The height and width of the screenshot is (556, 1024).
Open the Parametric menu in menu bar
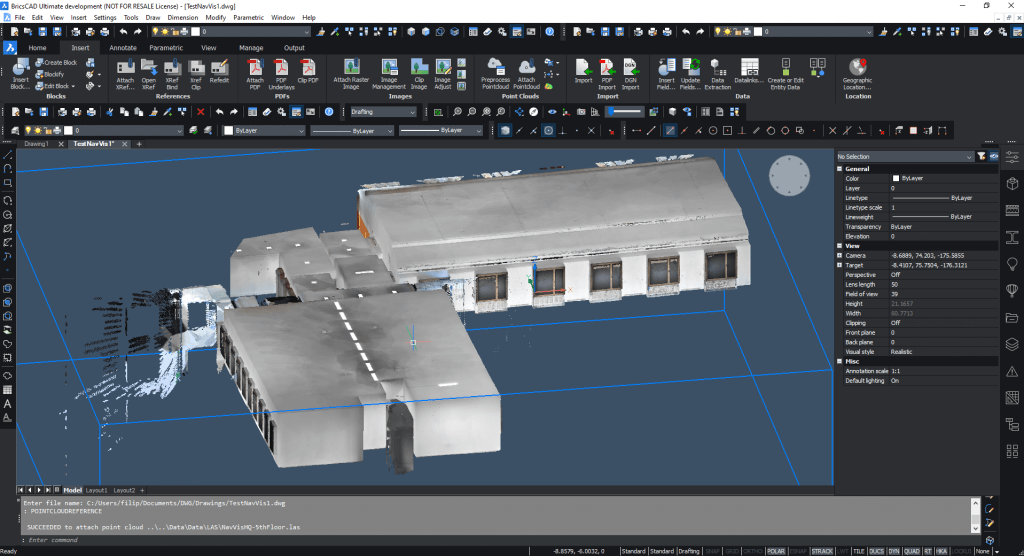[248, 18]
